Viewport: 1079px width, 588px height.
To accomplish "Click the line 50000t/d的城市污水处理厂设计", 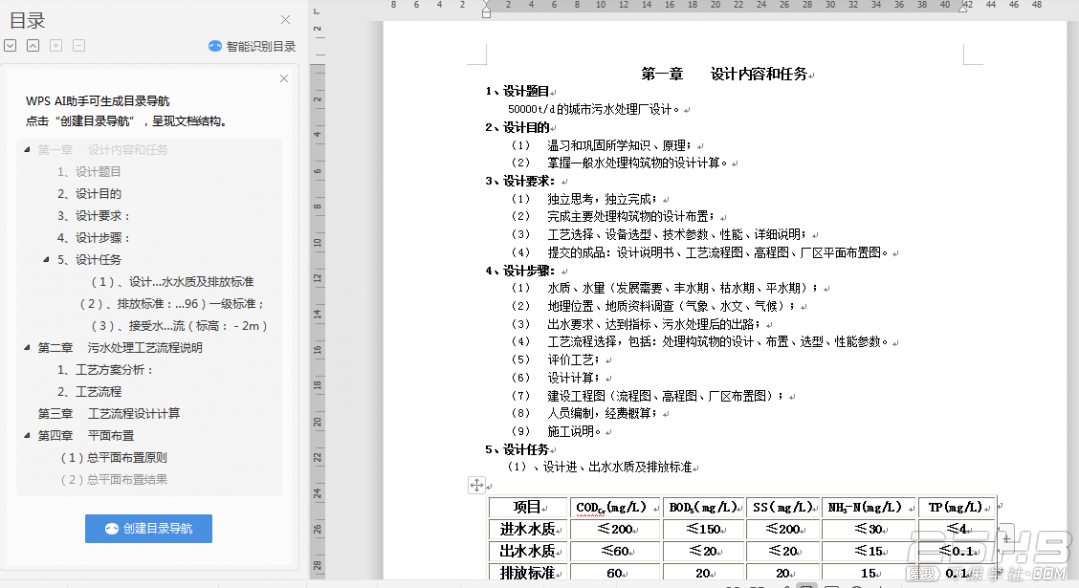I will (594, 109).
